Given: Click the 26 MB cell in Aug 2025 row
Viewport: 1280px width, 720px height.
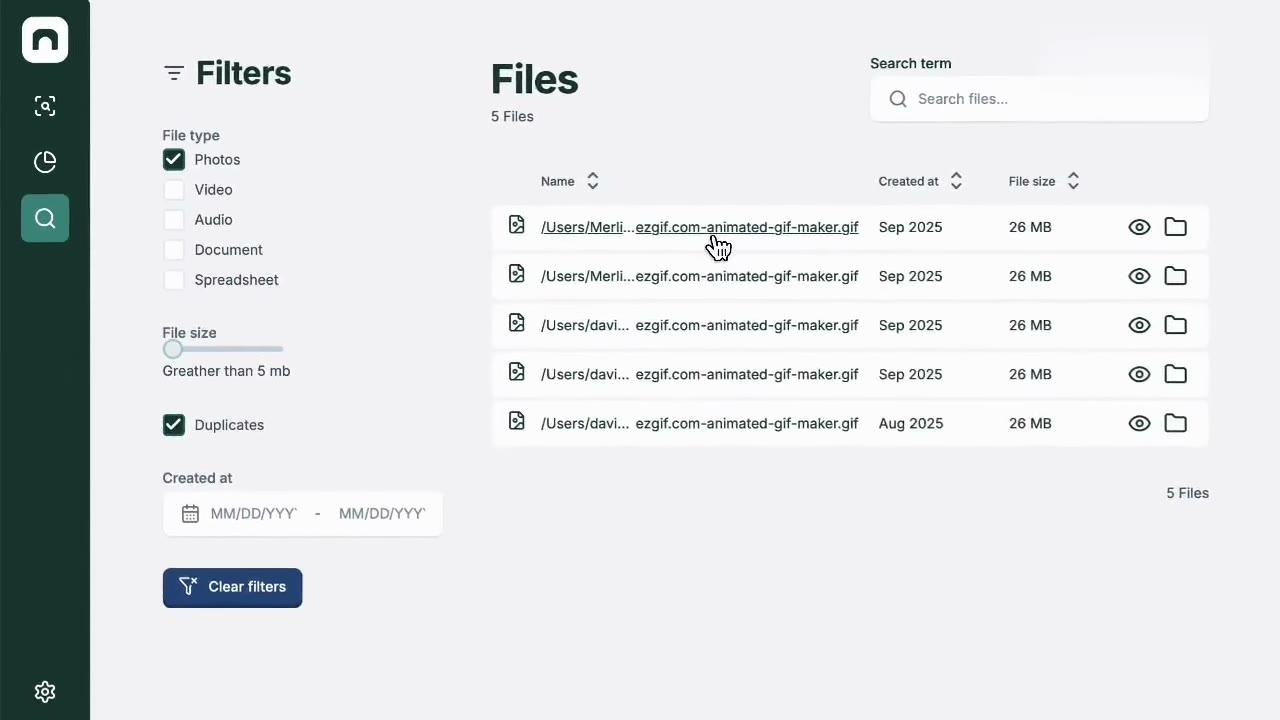Looking at the screenshot, I should coord(1030,423).
